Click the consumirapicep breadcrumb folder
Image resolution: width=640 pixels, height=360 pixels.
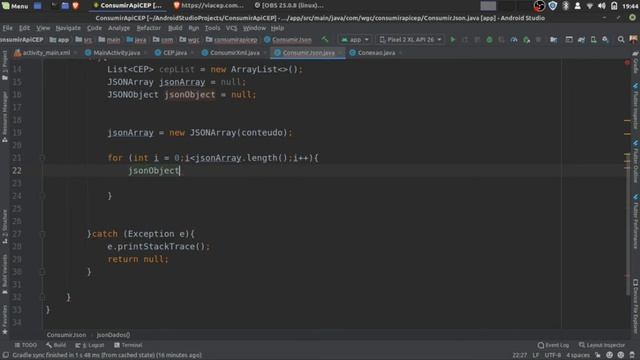click(232, 40)
